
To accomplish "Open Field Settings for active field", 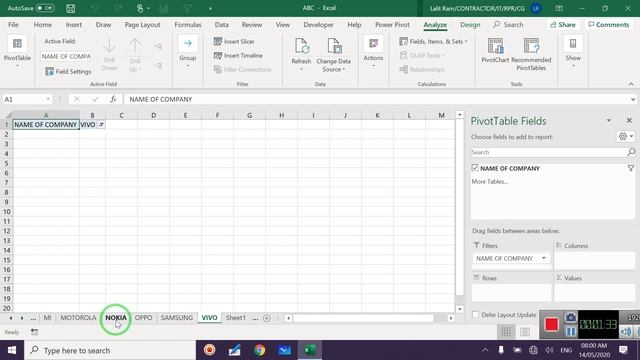I will pyautogui.click(x=68, y=71).
